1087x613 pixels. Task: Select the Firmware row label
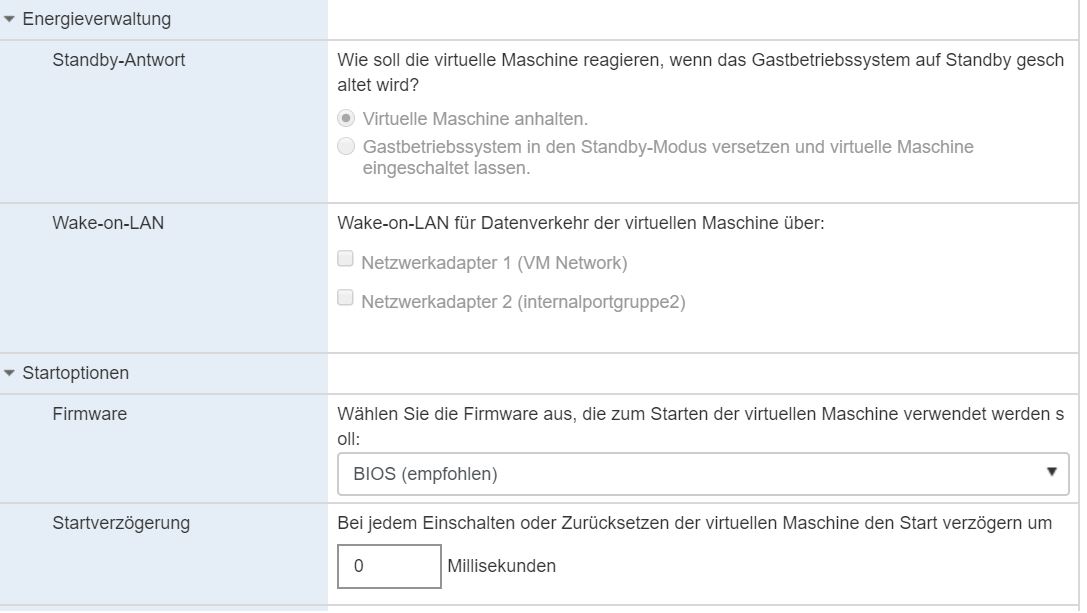[89, 413]
